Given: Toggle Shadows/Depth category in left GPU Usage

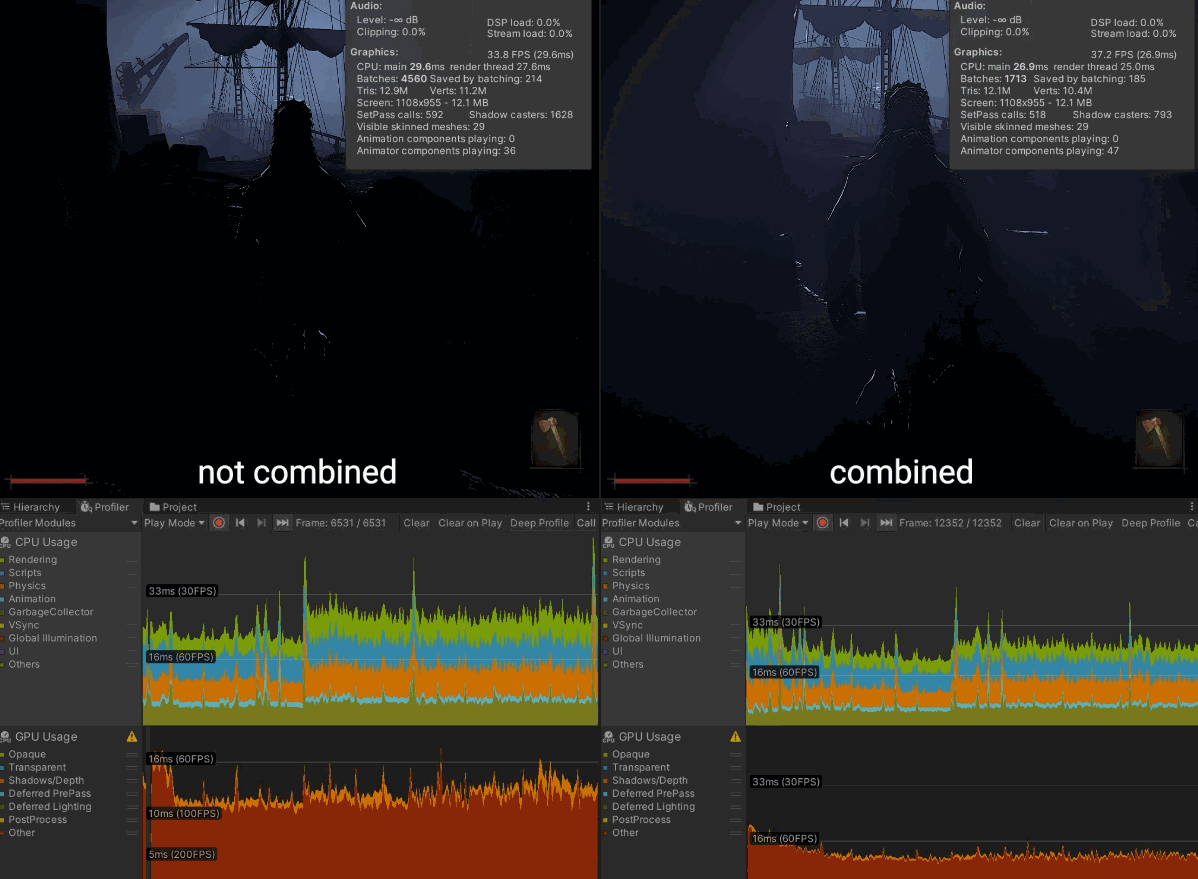Looking at the screenshot, I should pos(46,781).
